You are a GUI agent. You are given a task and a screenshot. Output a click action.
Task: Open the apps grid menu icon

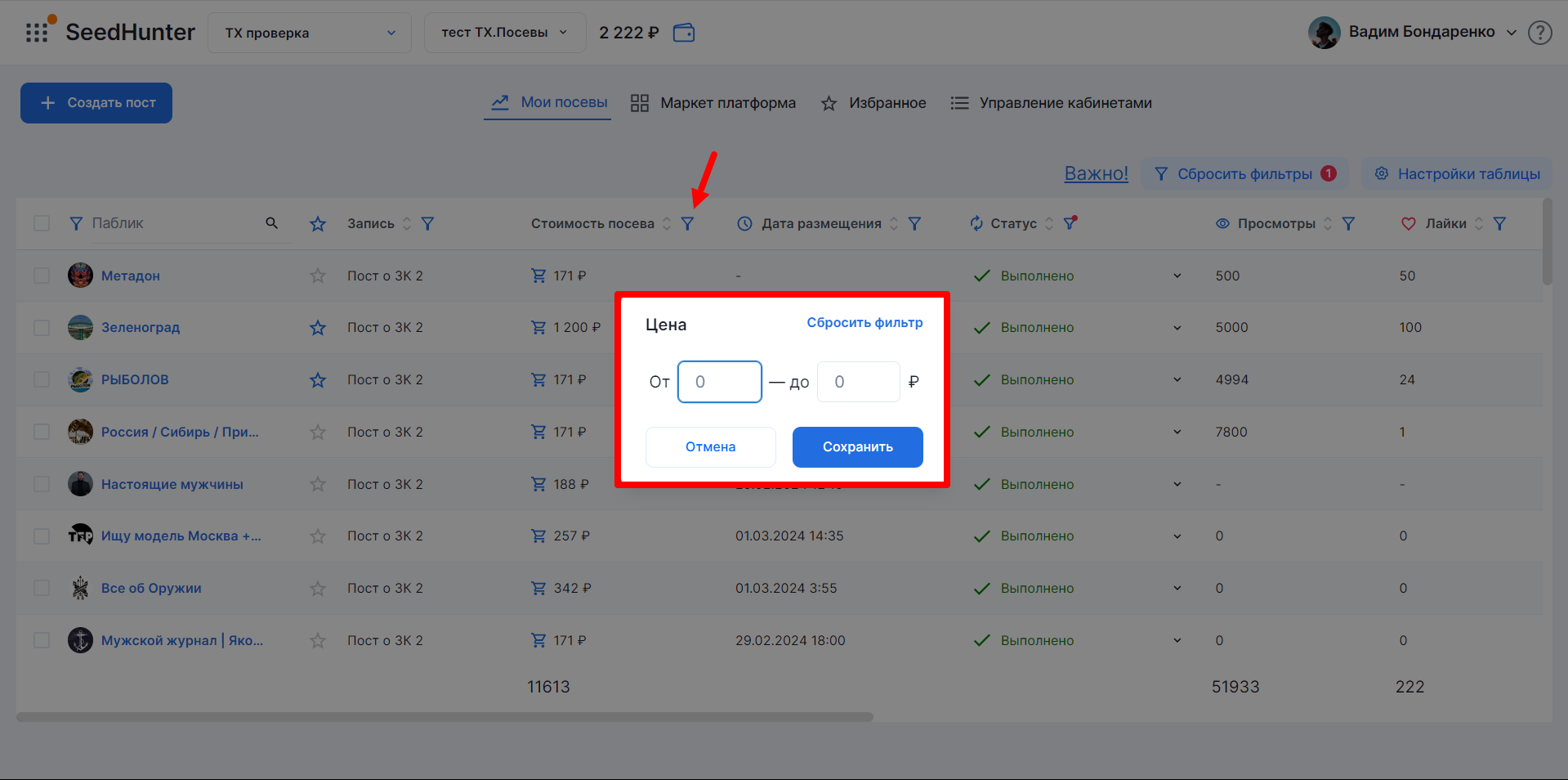tap(37, 33)
